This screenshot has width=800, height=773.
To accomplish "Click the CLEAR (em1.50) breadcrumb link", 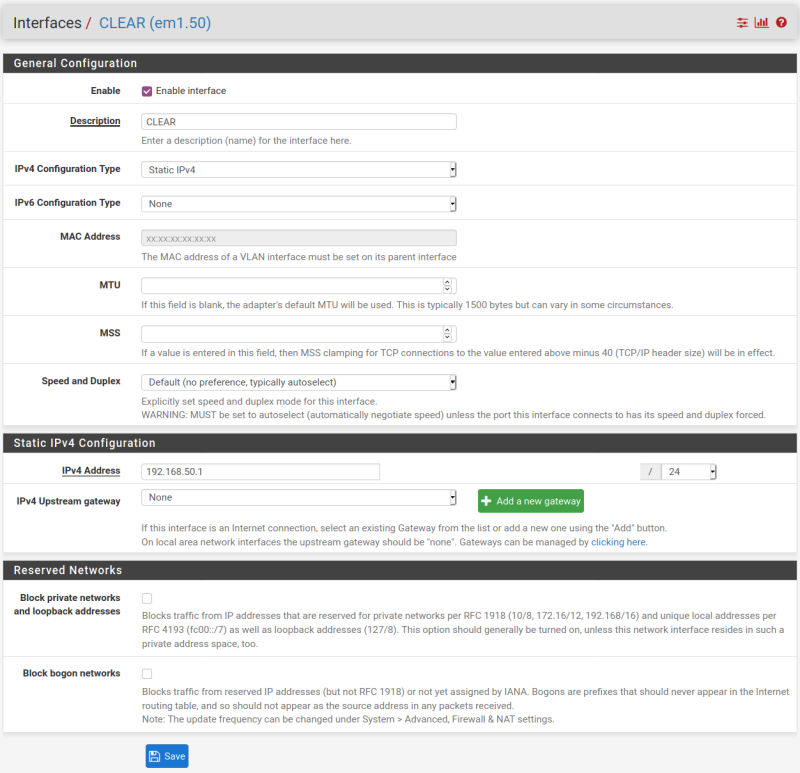I will [x=155, y=23].
